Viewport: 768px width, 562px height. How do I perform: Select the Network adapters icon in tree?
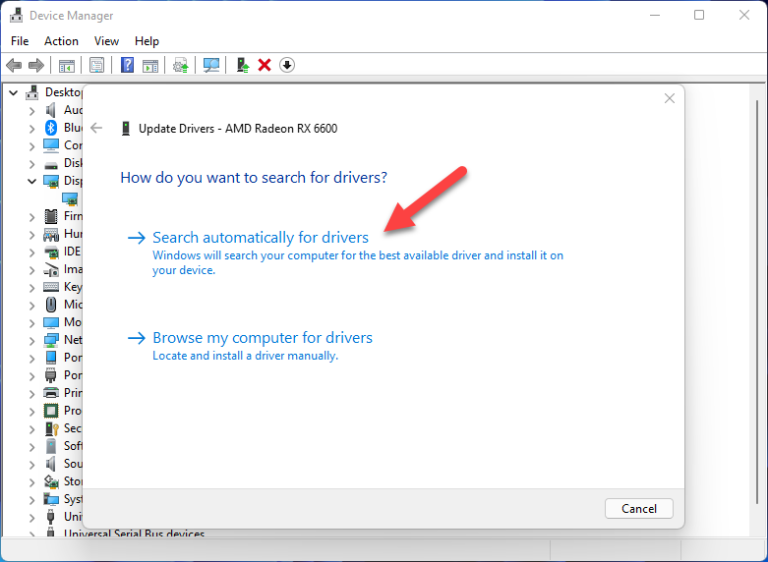tap(51, 340)
